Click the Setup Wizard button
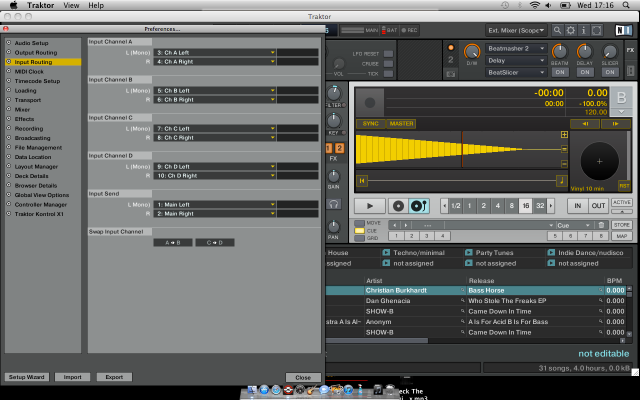 click(27, 377)
